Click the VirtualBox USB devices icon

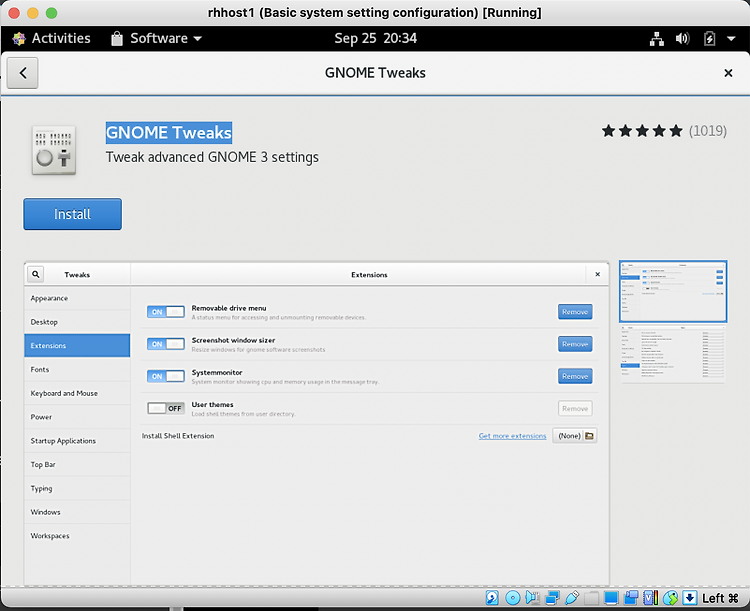pos(572,598)
